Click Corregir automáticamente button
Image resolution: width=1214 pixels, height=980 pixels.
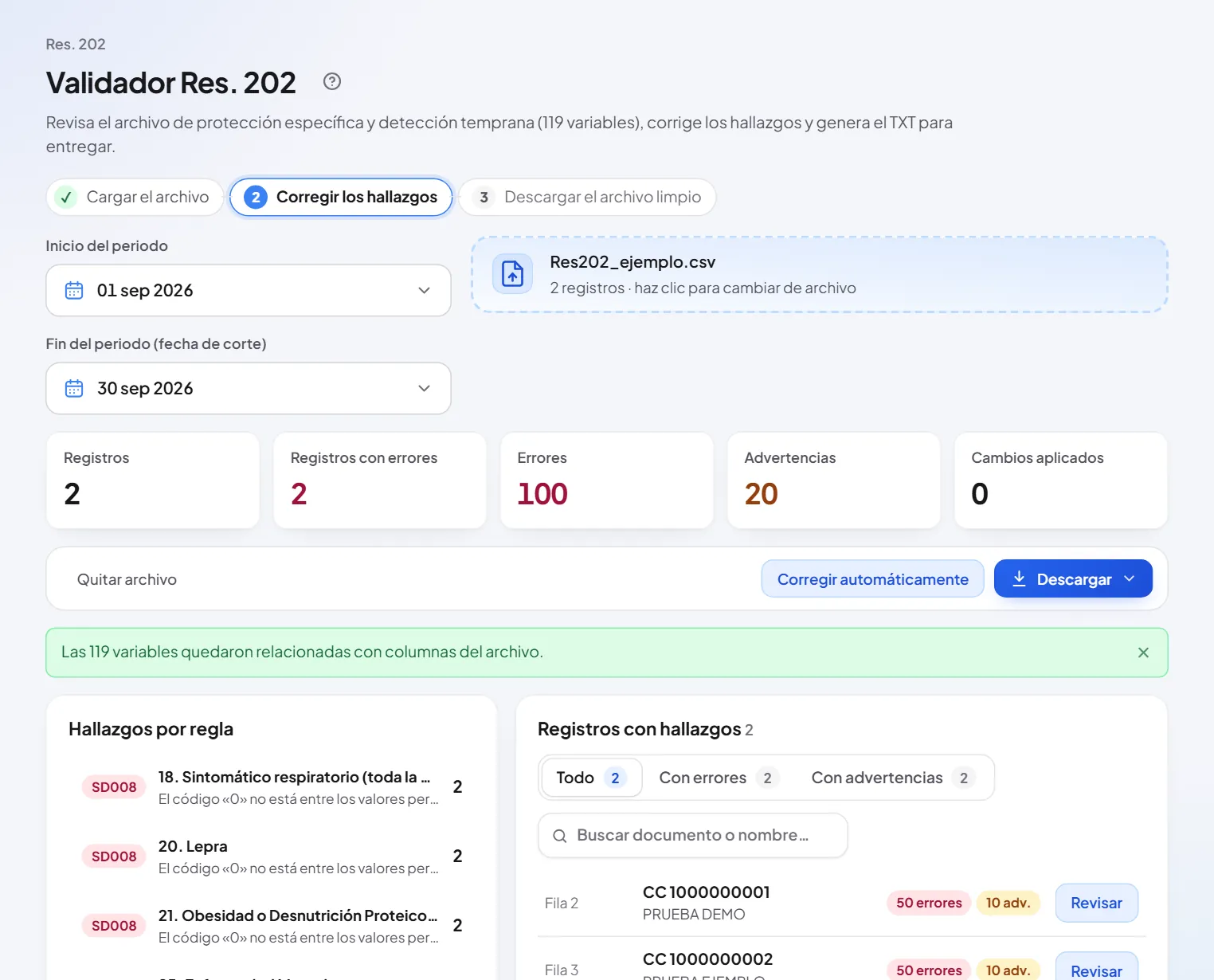pos(872,578)
